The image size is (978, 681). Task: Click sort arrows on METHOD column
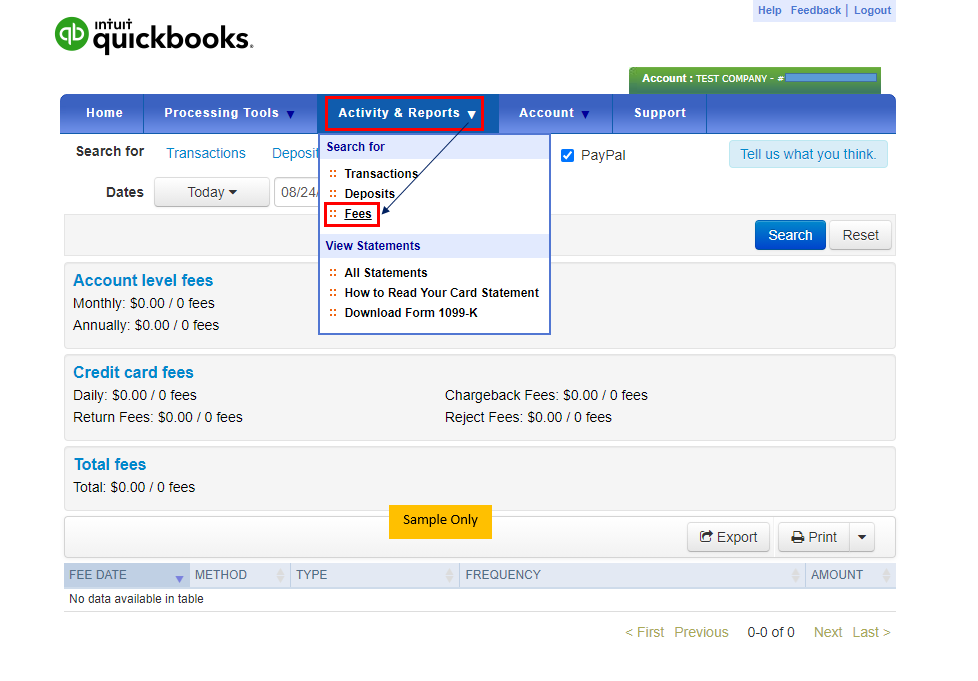[x=280, y=575]
